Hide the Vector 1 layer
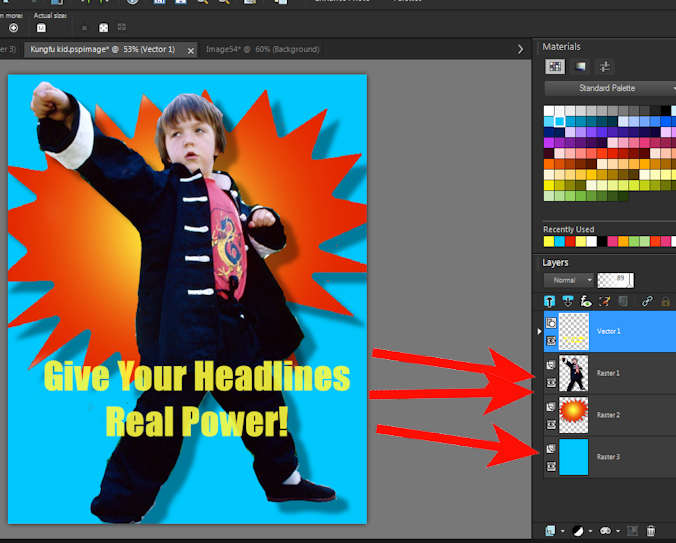This screenshot has width=676, height=543. pyautogui.click(x=551, y=341)
